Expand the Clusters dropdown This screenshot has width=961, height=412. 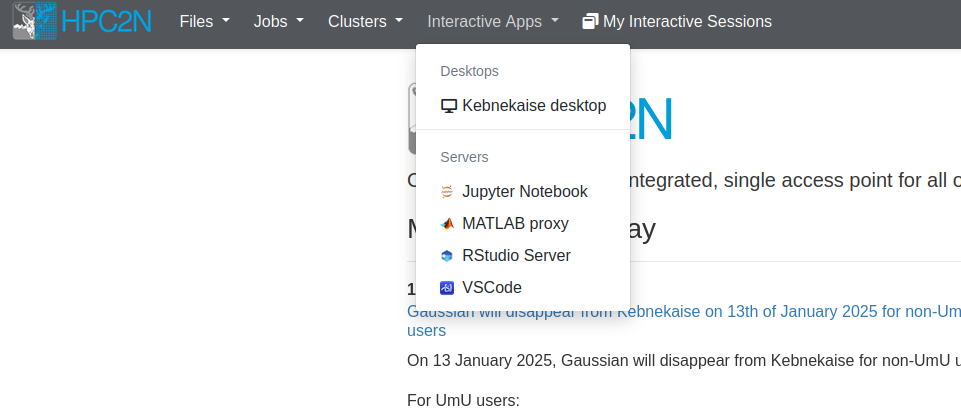pos(366,21)
